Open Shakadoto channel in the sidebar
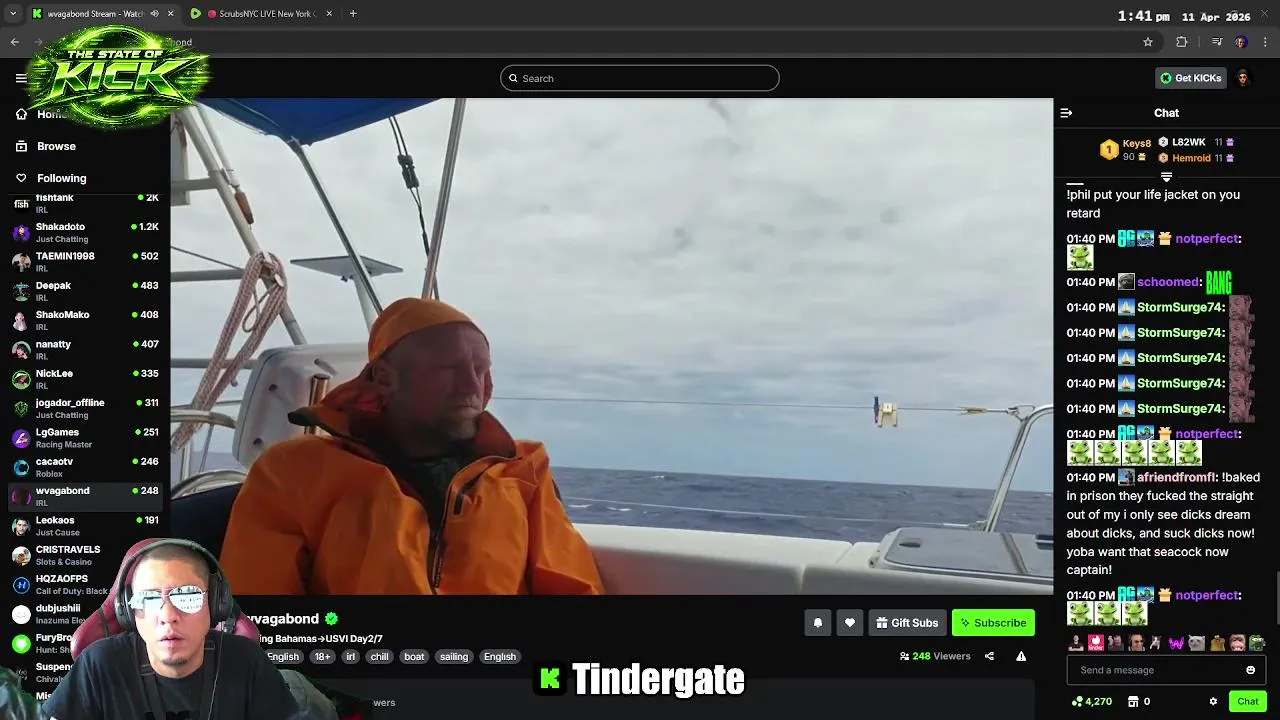 pos(85,232)
